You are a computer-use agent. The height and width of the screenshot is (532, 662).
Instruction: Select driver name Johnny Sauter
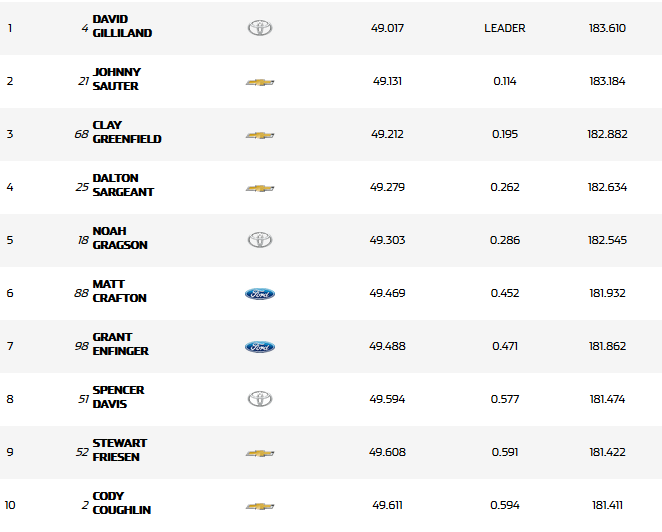(x=116, y=79)
